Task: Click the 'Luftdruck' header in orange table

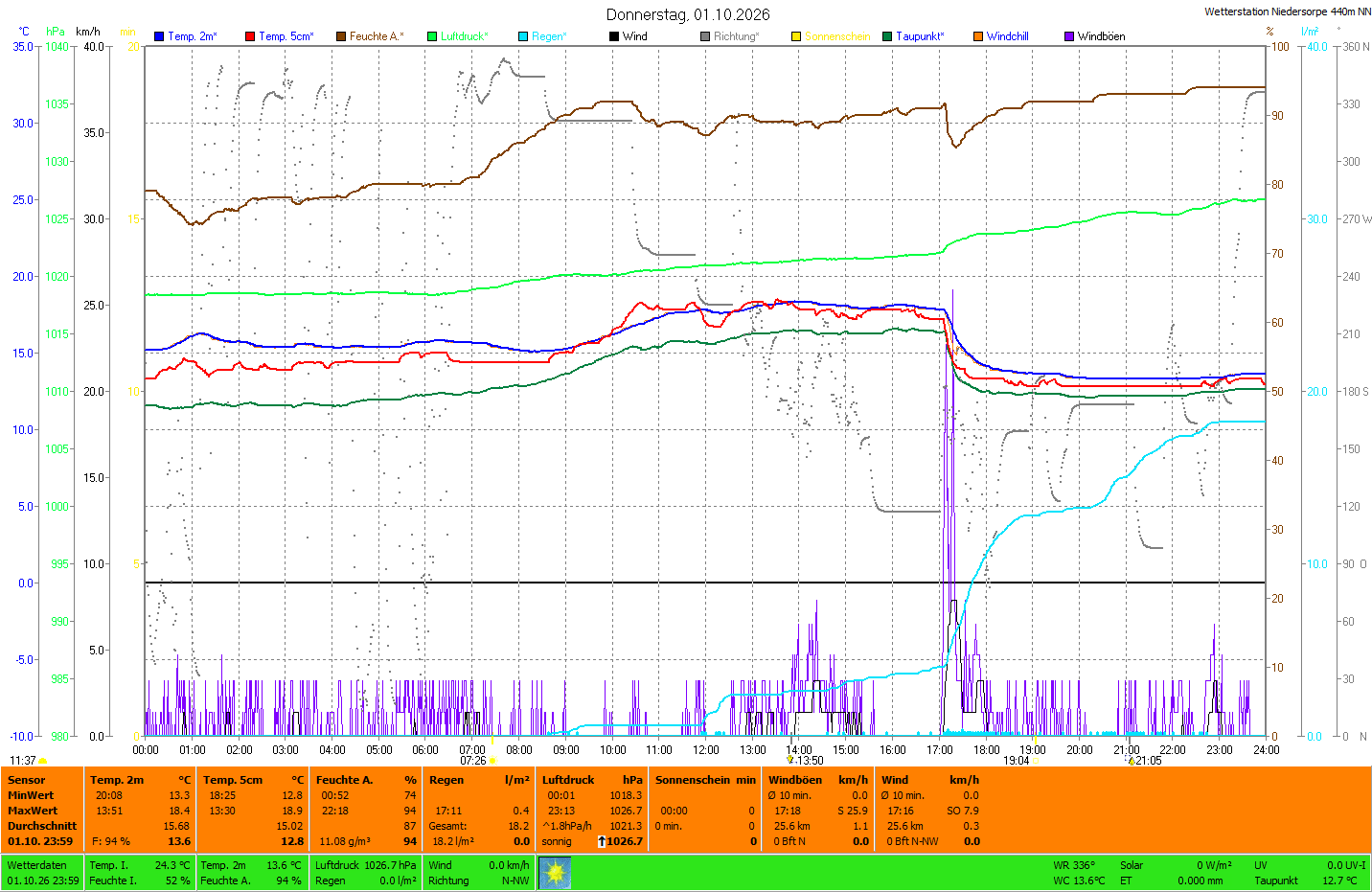Action: click(568, 780)
